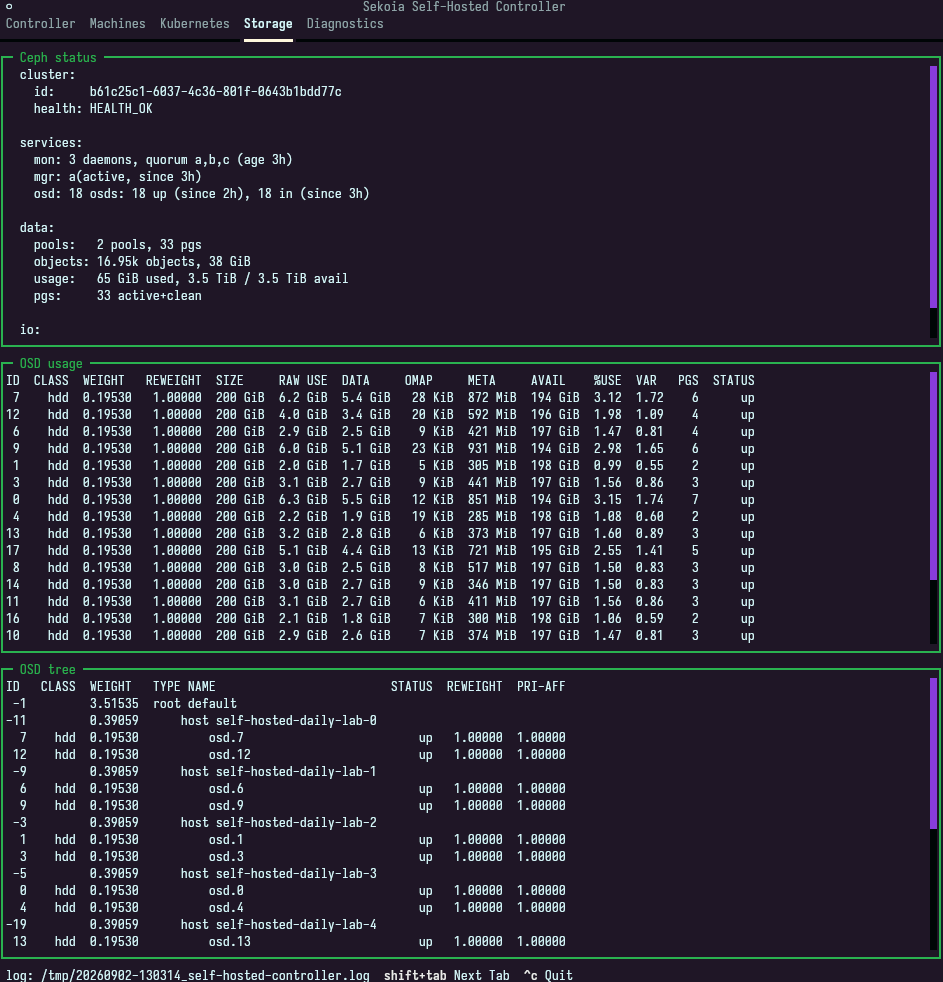The height and width of the screenshot is (982, 943).
Task: Select the Storage tab
Action: point(268,24)
